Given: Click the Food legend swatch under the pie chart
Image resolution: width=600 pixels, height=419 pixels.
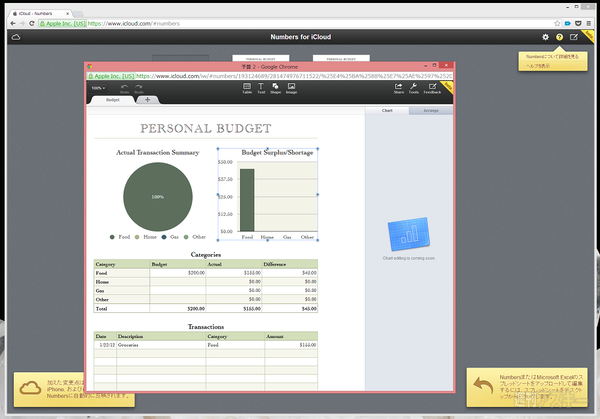Looking at the screenshot, I should pyautogui.click(x=112, y=237).
